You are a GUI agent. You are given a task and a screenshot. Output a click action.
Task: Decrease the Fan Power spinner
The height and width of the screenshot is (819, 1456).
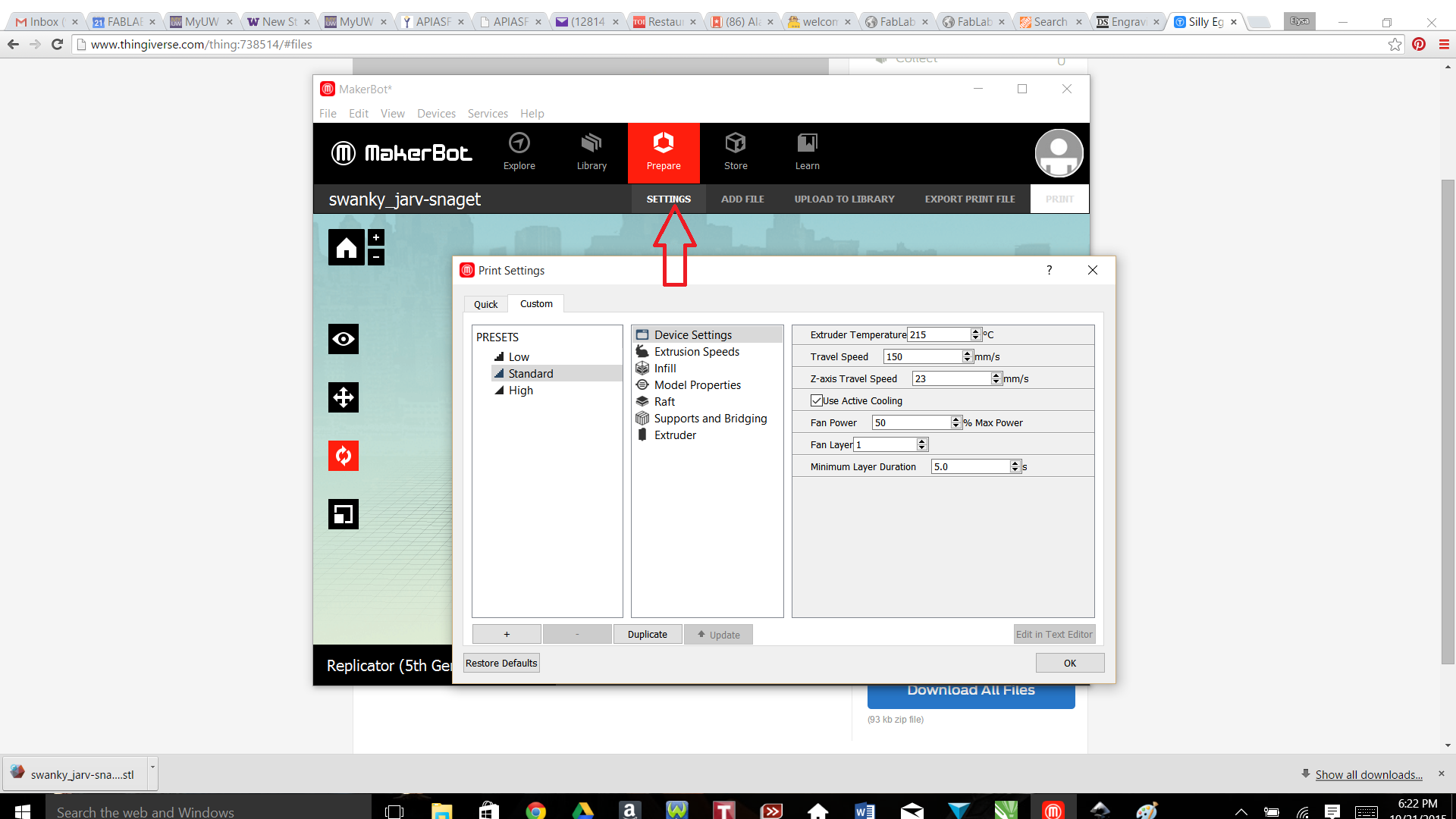pos(955,425)
